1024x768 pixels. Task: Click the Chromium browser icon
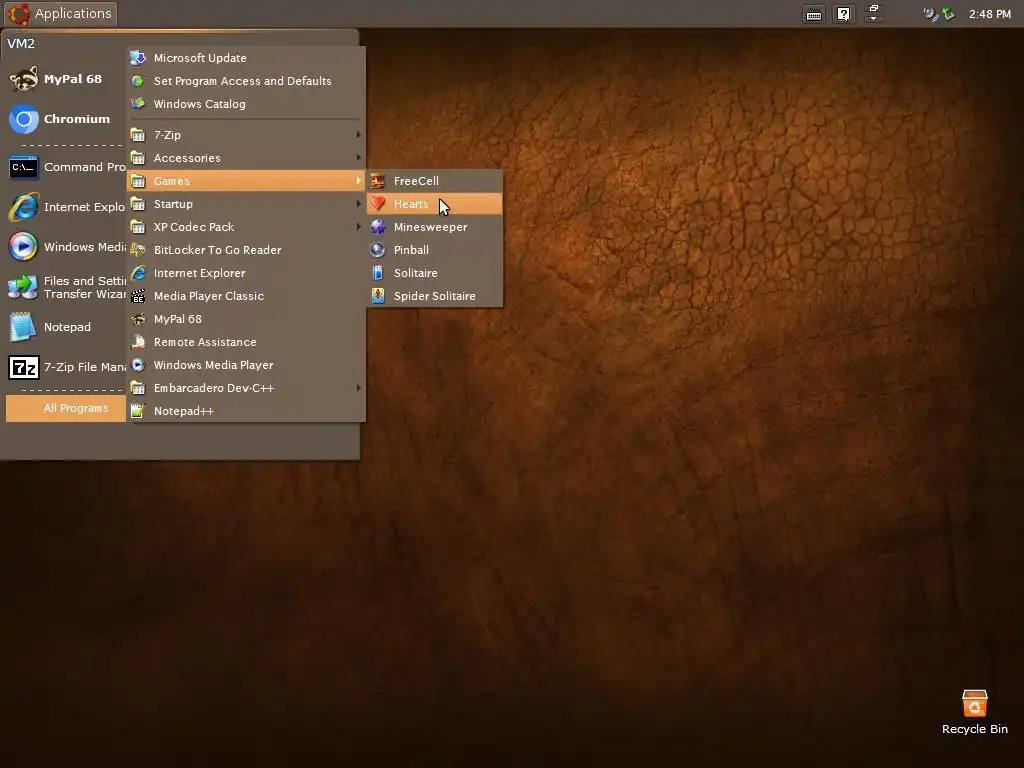pos(24,119)
